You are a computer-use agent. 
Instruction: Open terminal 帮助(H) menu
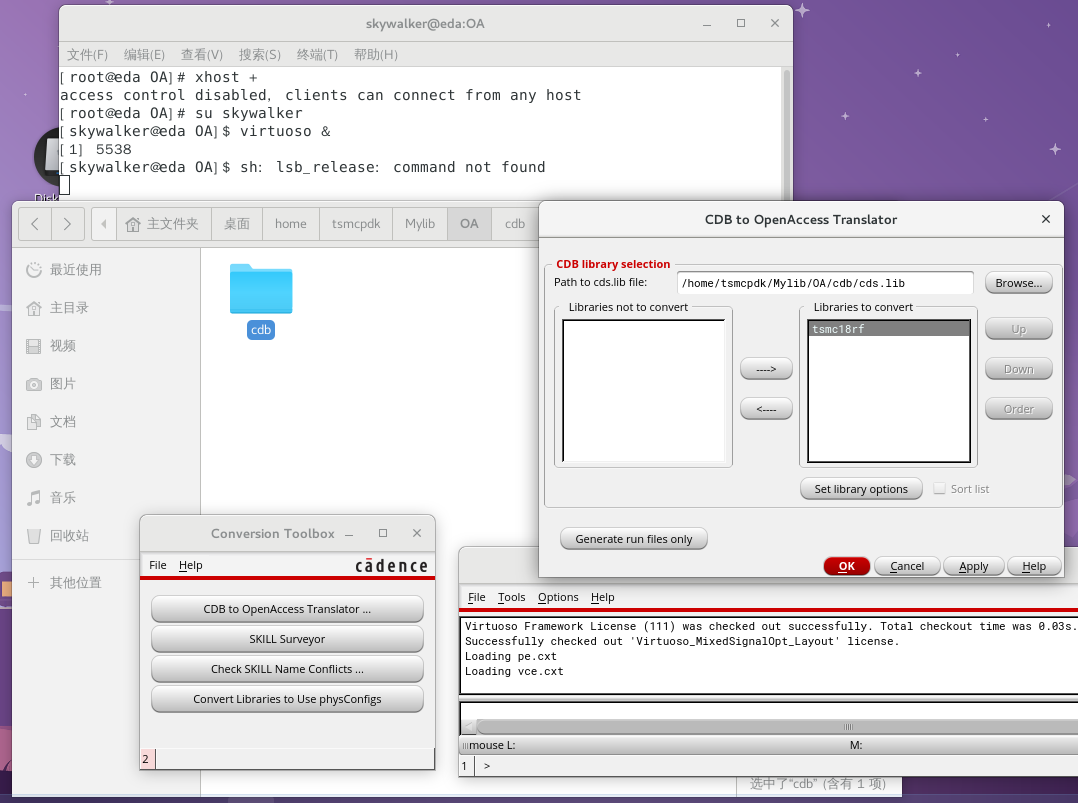(376, 54)
